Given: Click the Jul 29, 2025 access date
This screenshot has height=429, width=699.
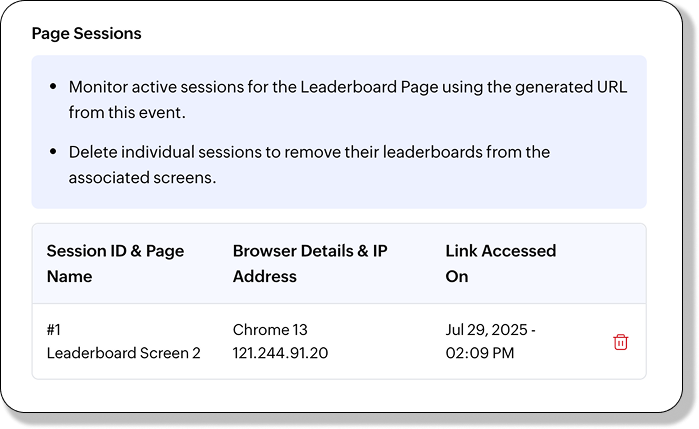Looking at the screenshot, I should [x=492, y=329].
